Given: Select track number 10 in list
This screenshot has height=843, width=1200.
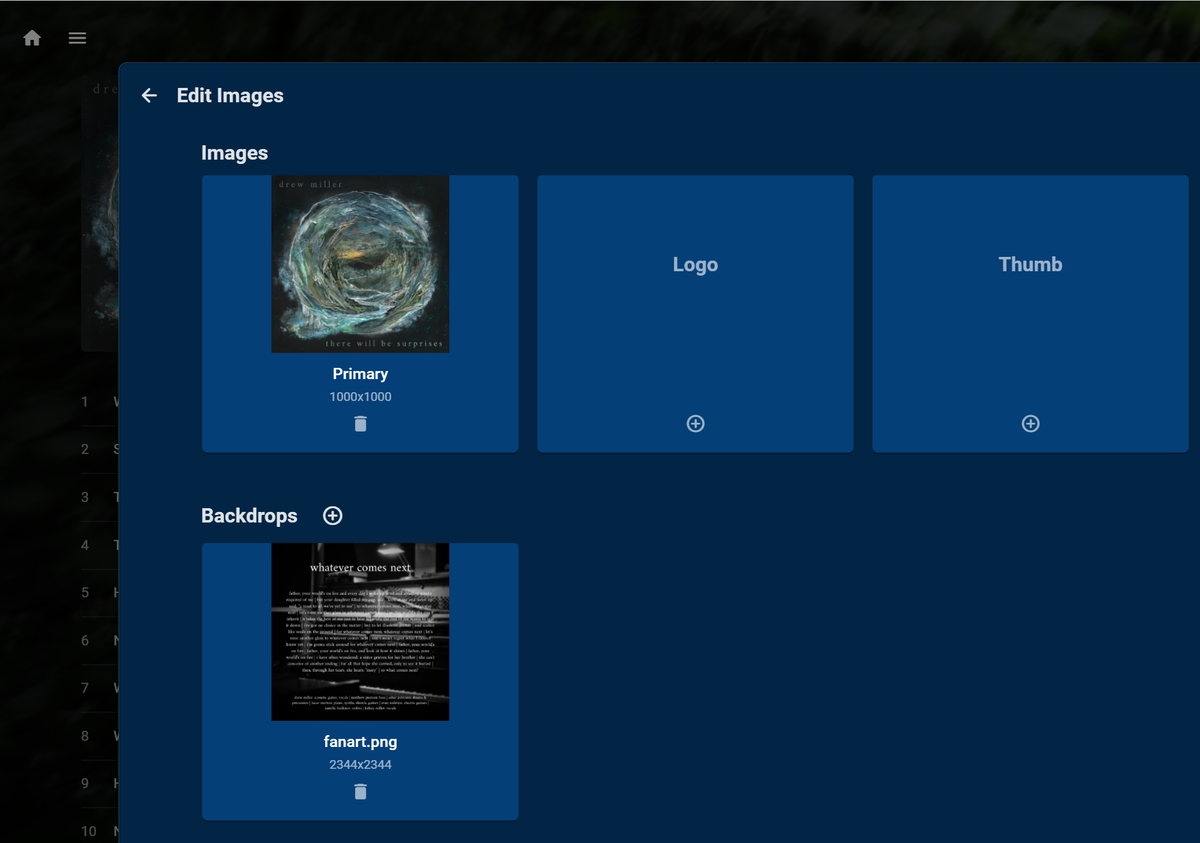Looking at the screenshot, I should [x=89, y=831].
